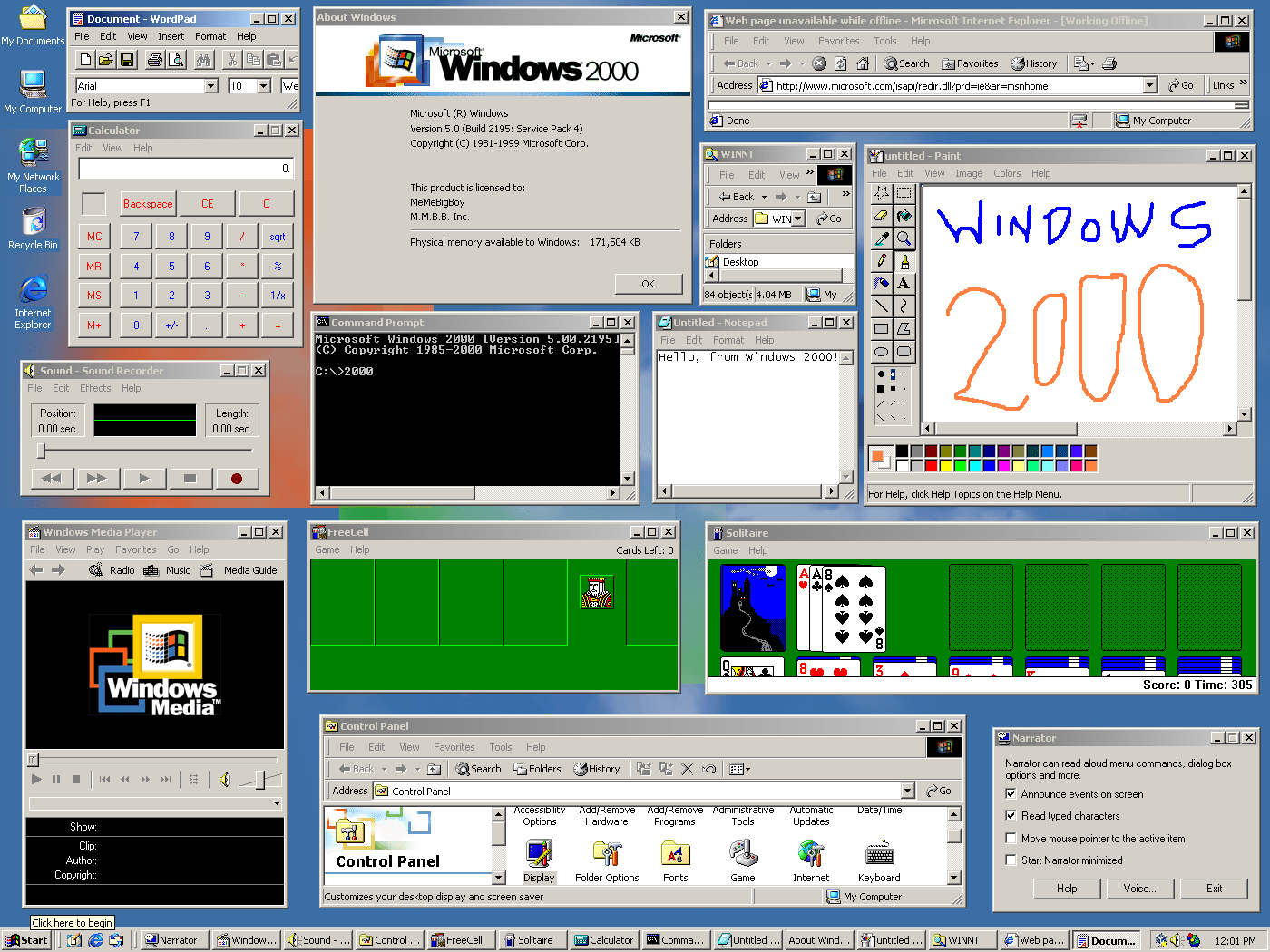Select the Text tool in Paint
The width and height of the screenshot is (1270, 952).
(x=904, y=284)
